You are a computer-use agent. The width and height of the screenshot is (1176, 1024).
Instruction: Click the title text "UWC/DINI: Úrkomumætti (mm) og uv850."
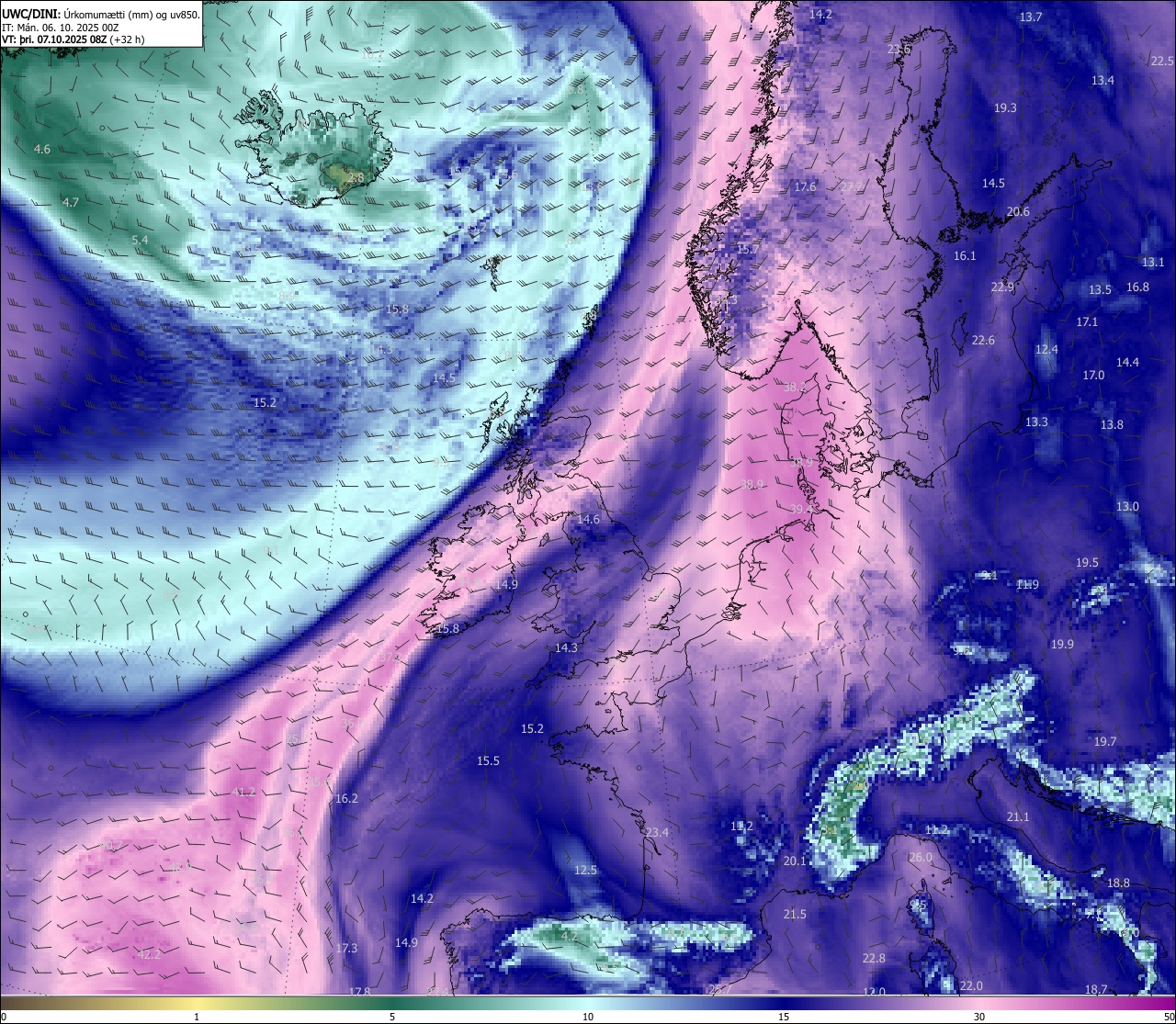tap(100, 15)
